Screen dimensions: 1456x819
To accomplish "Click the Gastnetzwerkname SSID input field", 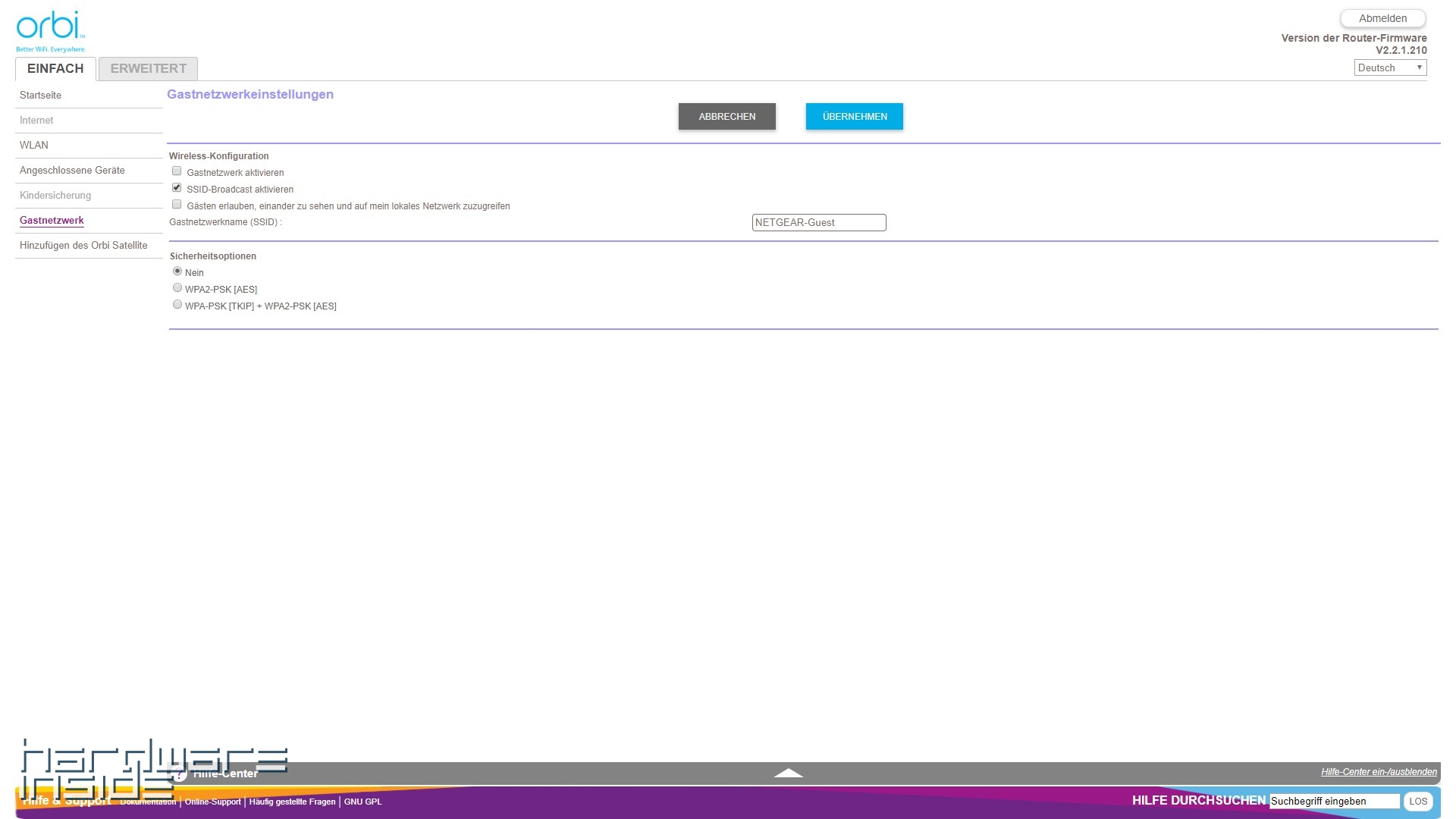I will 819,222.
